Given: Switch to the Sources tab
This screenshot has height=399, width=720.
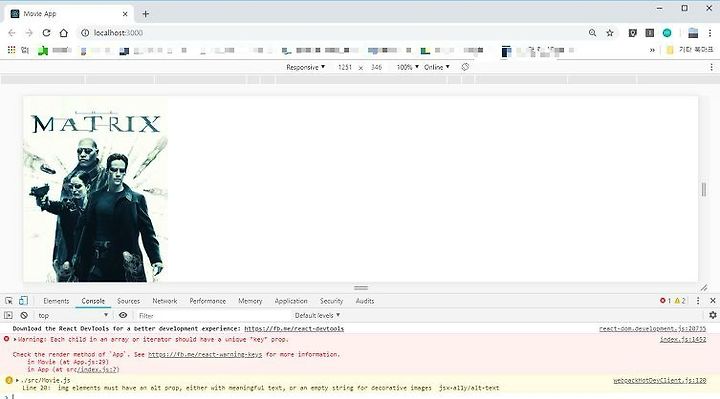Looking at the screenshot, I should point(129,301).
